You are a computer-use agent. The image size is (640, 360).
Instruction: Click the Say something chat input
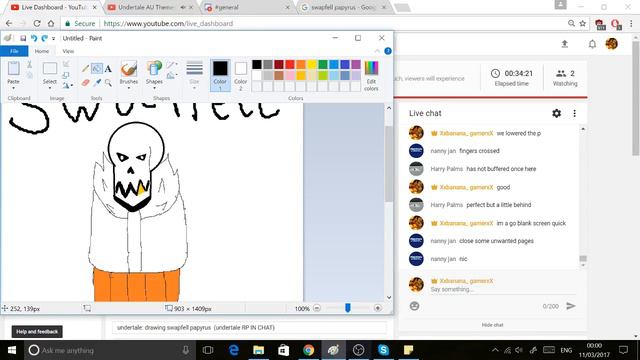[x=503, y=289]
